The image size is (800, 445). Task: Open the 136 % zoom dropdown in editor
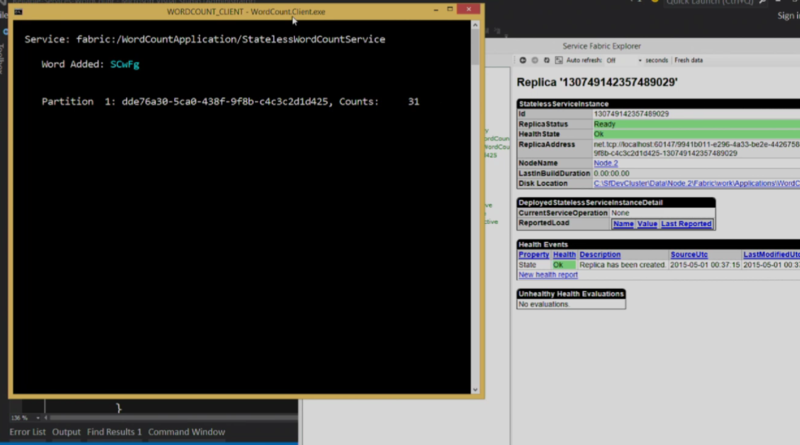click(38, 418)
